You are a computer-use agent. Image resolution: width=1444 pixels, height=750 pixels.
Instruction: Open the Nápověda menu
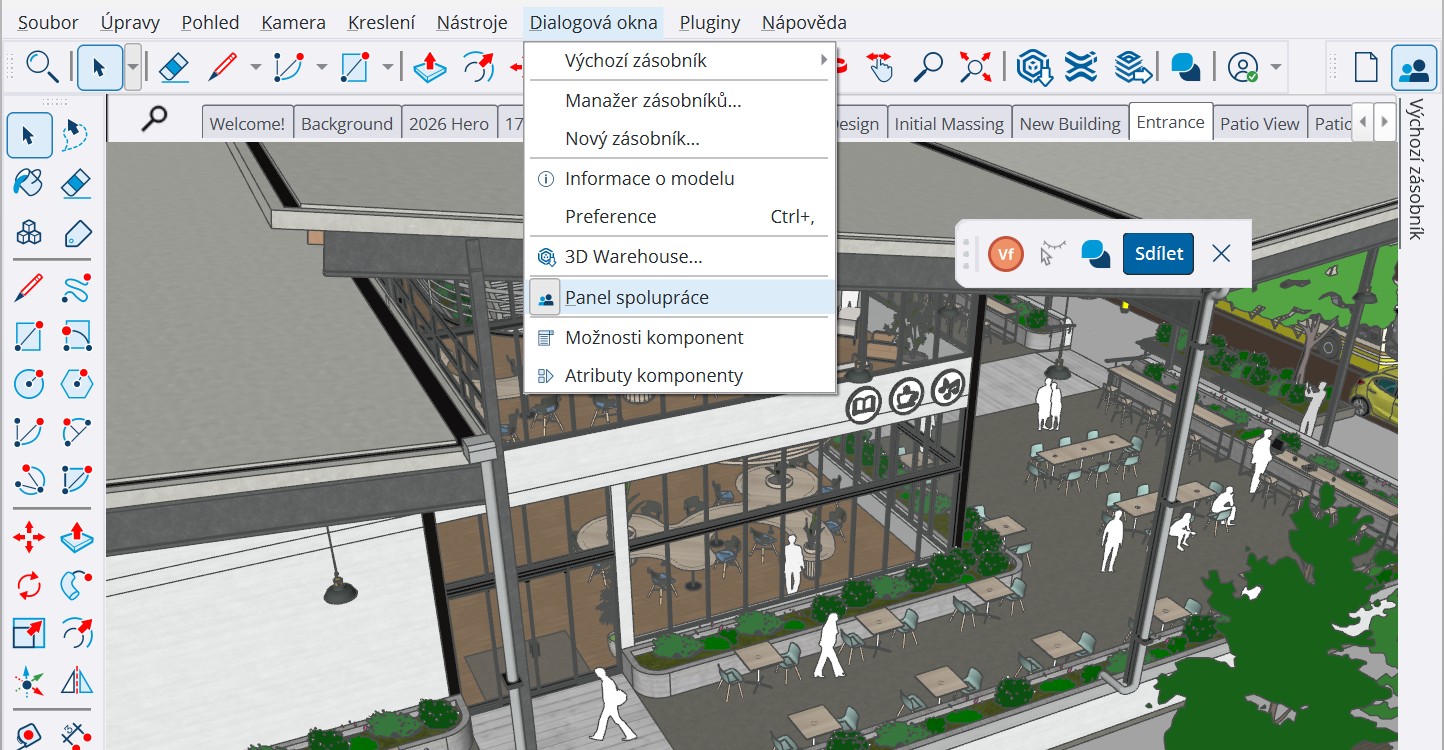(803, 22)
